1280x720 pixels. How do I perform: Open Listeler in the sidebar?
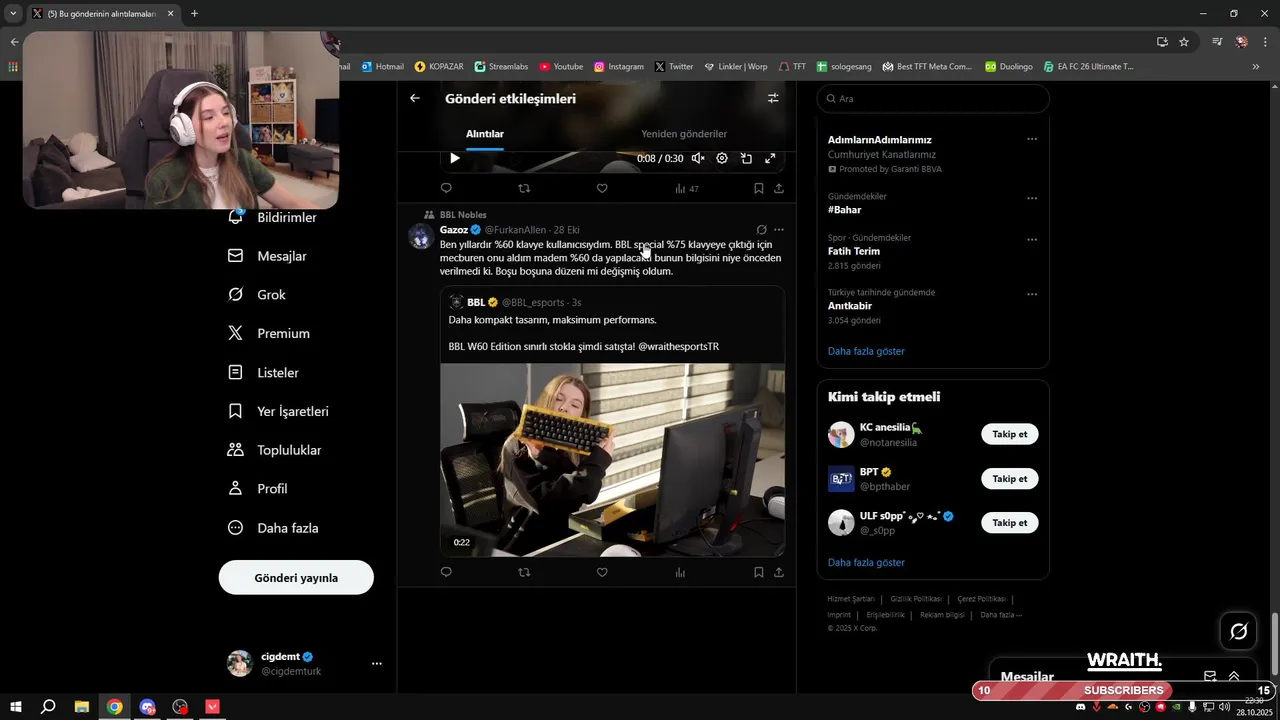264,372
